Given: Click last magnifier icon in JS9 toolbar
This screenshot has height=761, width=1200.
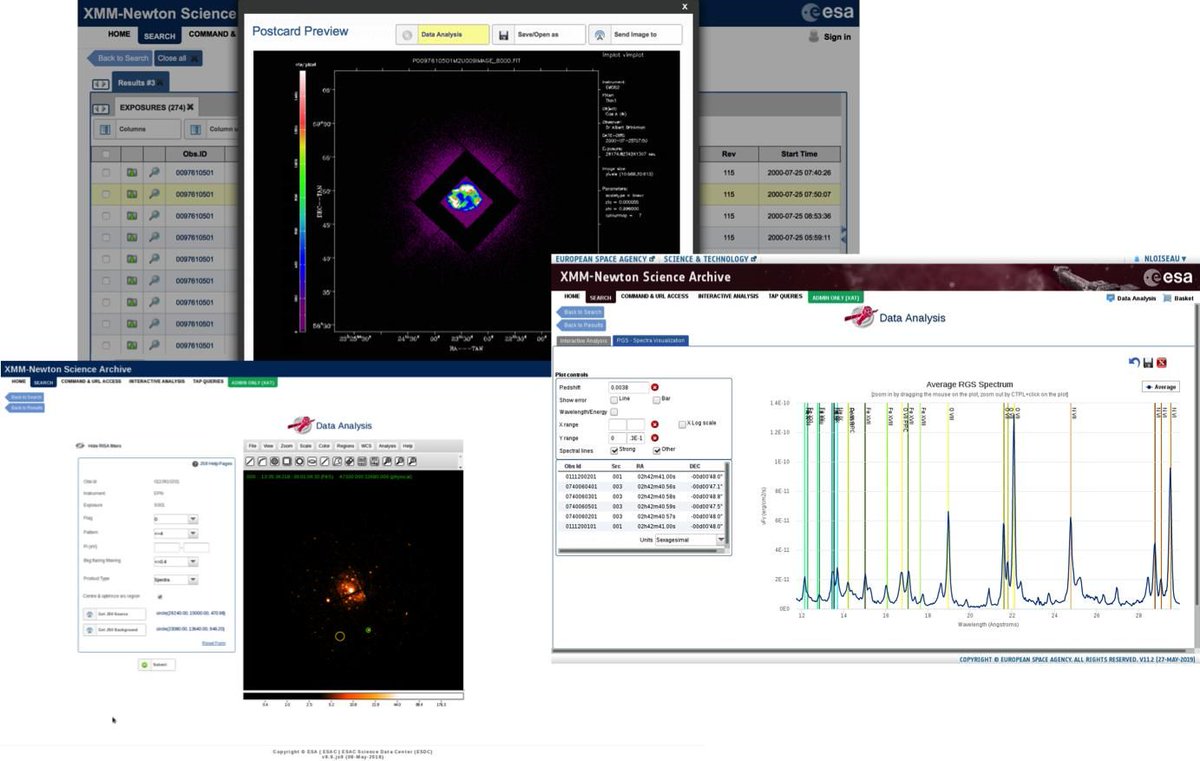Looking at the screenshot, I should click(412, 461).
